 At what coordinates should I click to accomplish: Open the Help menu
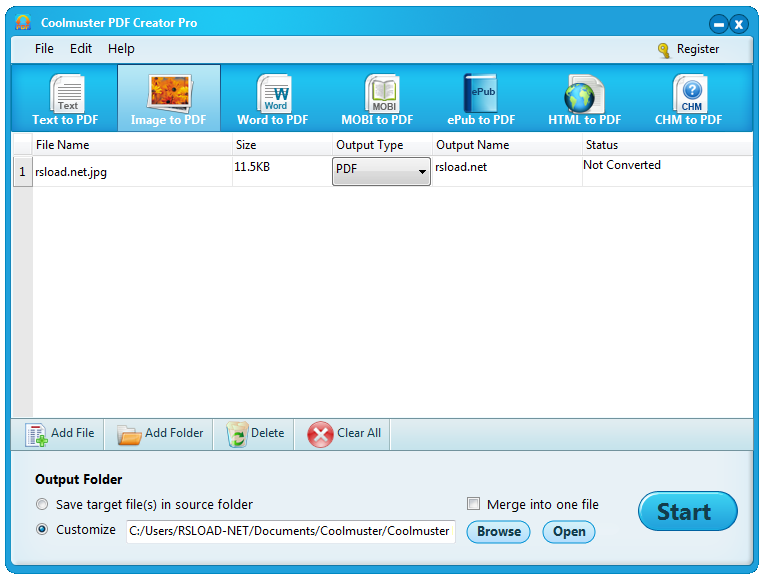point(121,49)
